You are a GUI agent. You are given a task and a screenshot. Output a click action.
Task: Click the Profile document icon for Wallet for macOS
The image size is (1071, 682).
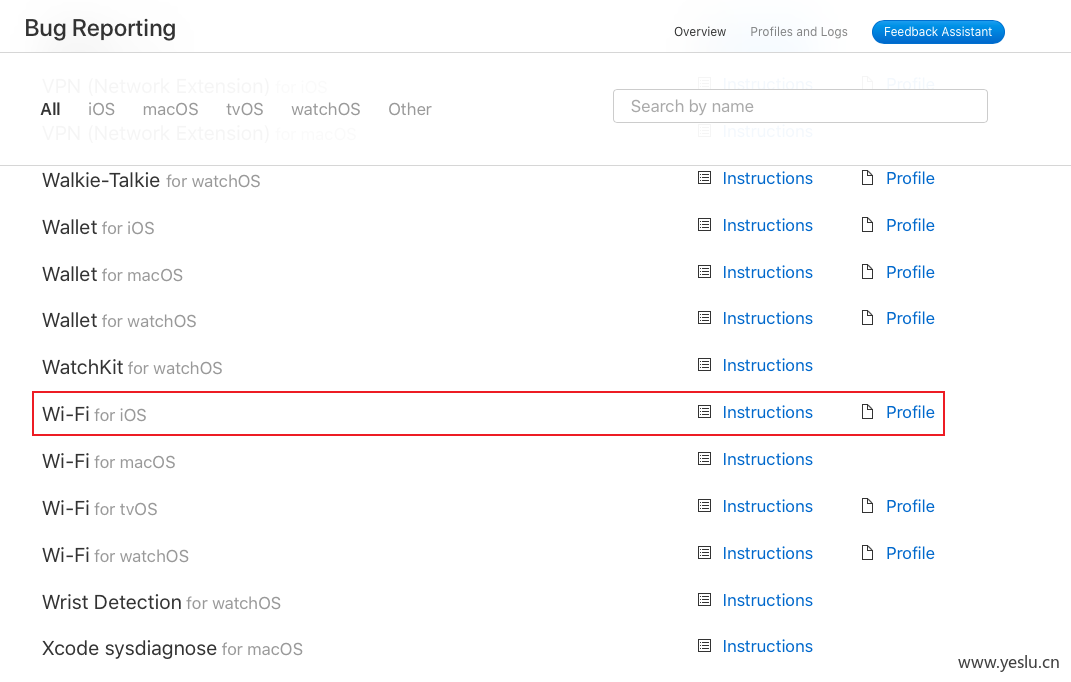(867, 272)
